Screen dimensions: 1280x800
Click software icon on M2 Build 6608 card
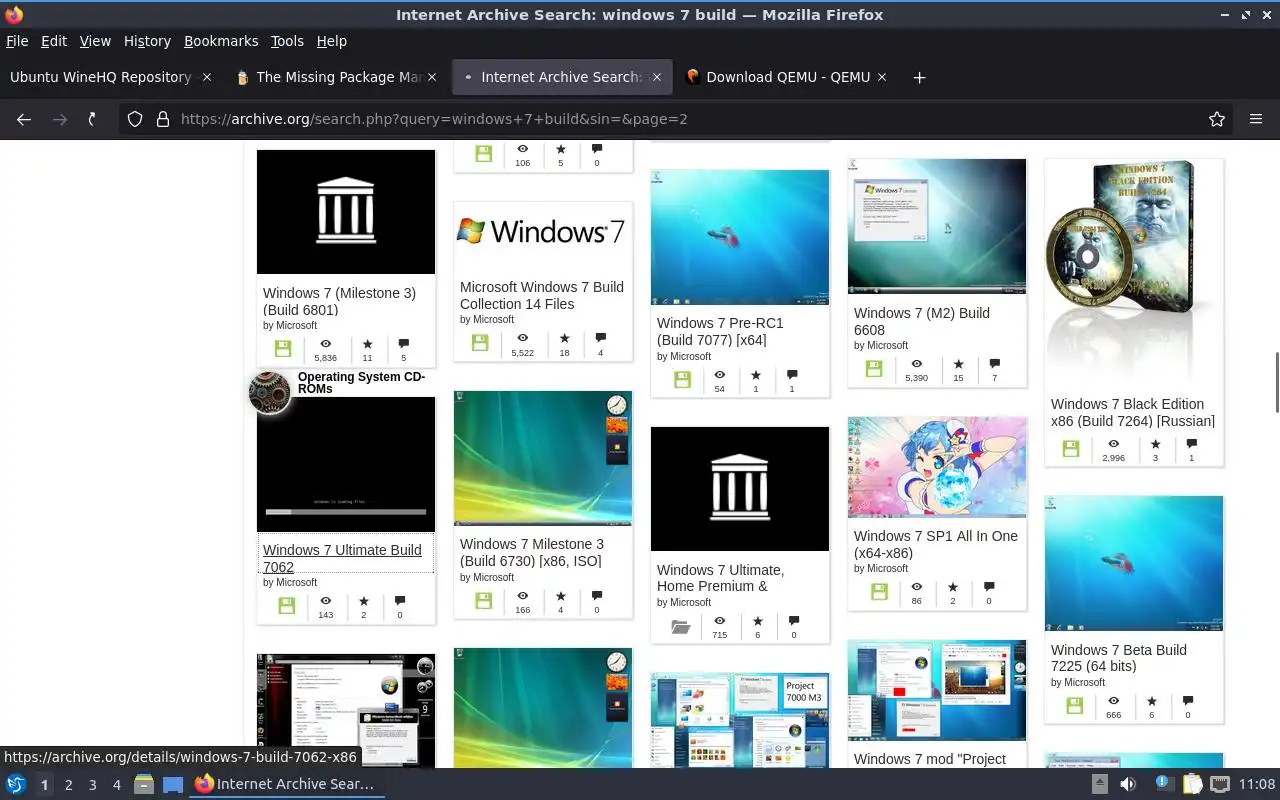(x=873, y=369)
